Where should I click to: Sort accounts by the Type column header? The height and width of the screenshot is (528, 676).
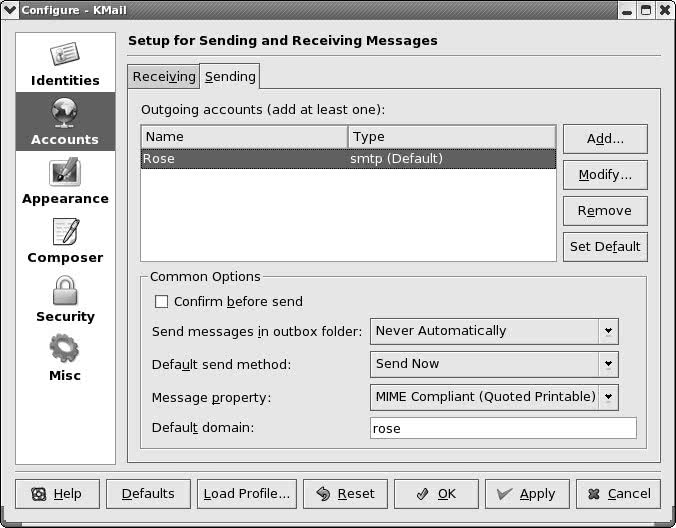(x=452, y=137)
